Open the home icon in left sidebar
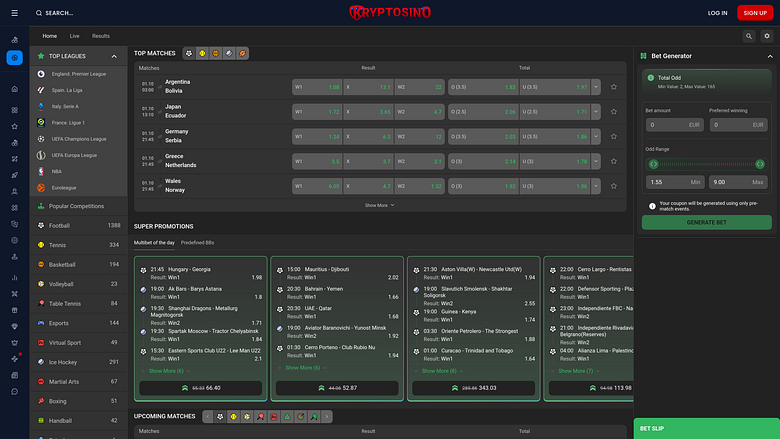The image size is (780, 439). pos(14,89)
